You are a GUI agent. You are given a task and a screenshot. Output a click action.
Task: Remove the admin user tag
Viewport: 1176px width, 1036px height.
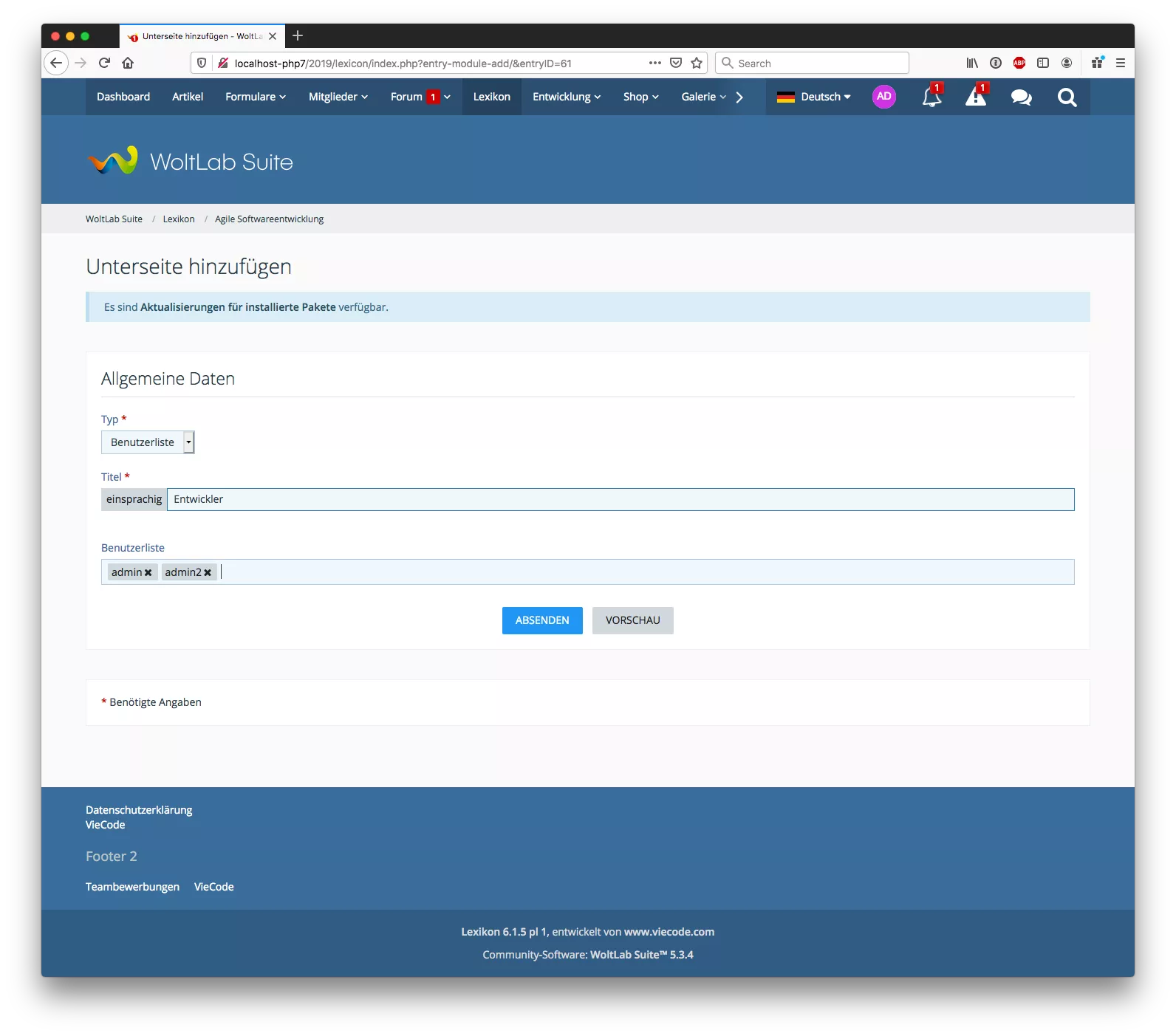(148, 573)
